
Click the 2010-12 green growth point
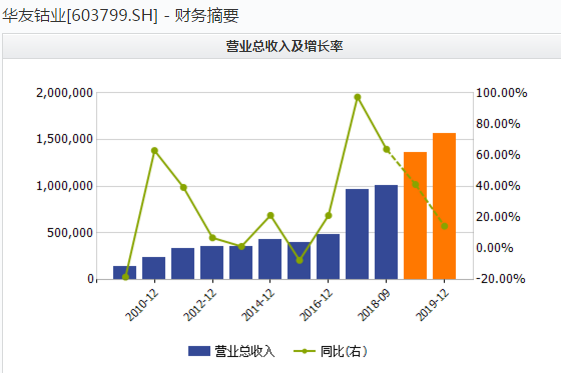[x=155, y=151]
